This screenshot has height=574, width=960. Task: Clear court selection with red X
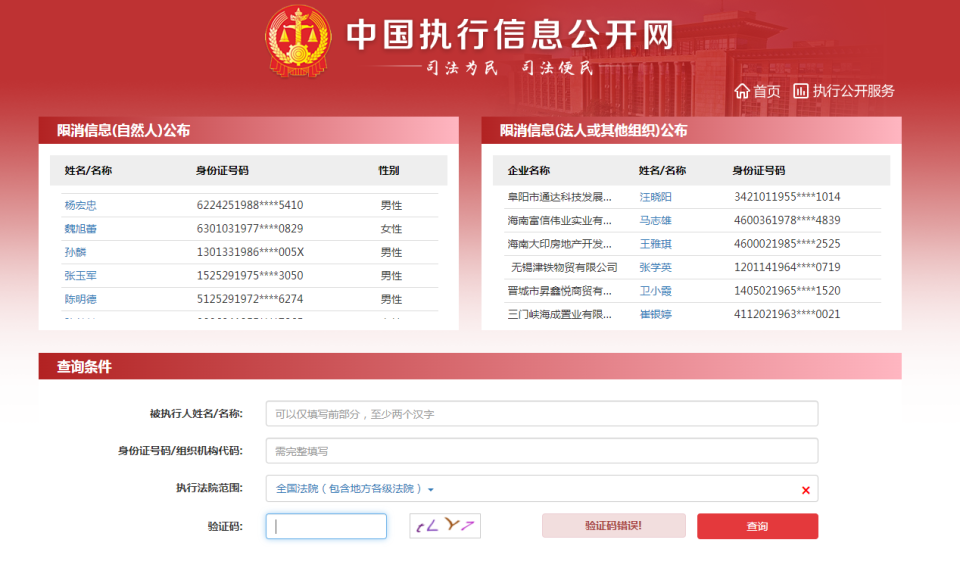[805, 490]
